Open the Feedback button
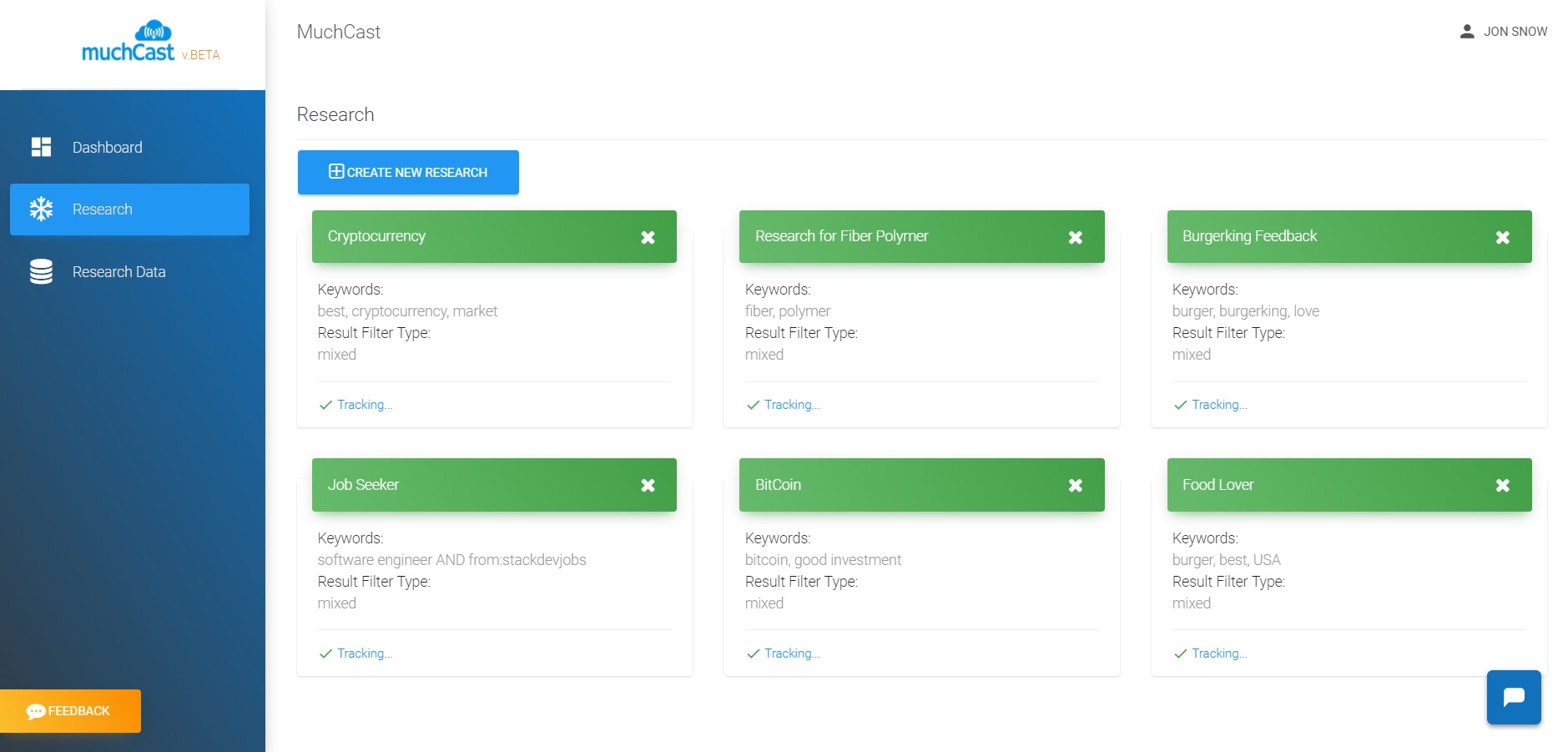 point(70,711)
